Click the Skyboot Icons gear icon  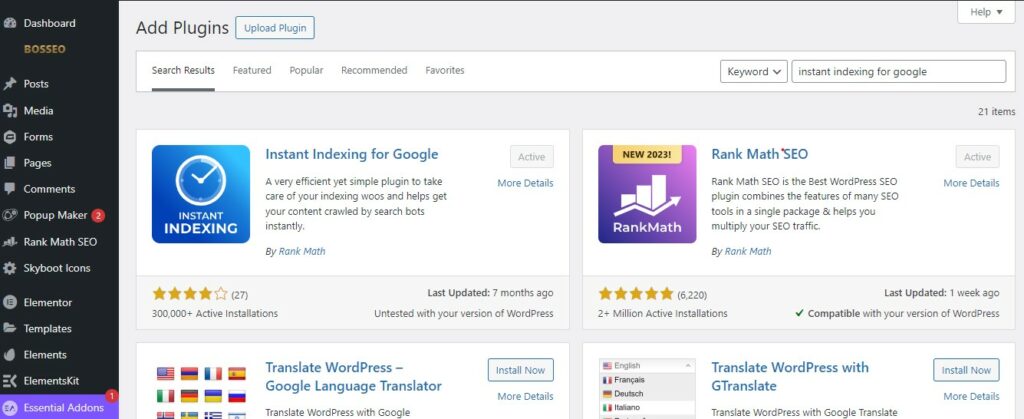tap(9, 268)
